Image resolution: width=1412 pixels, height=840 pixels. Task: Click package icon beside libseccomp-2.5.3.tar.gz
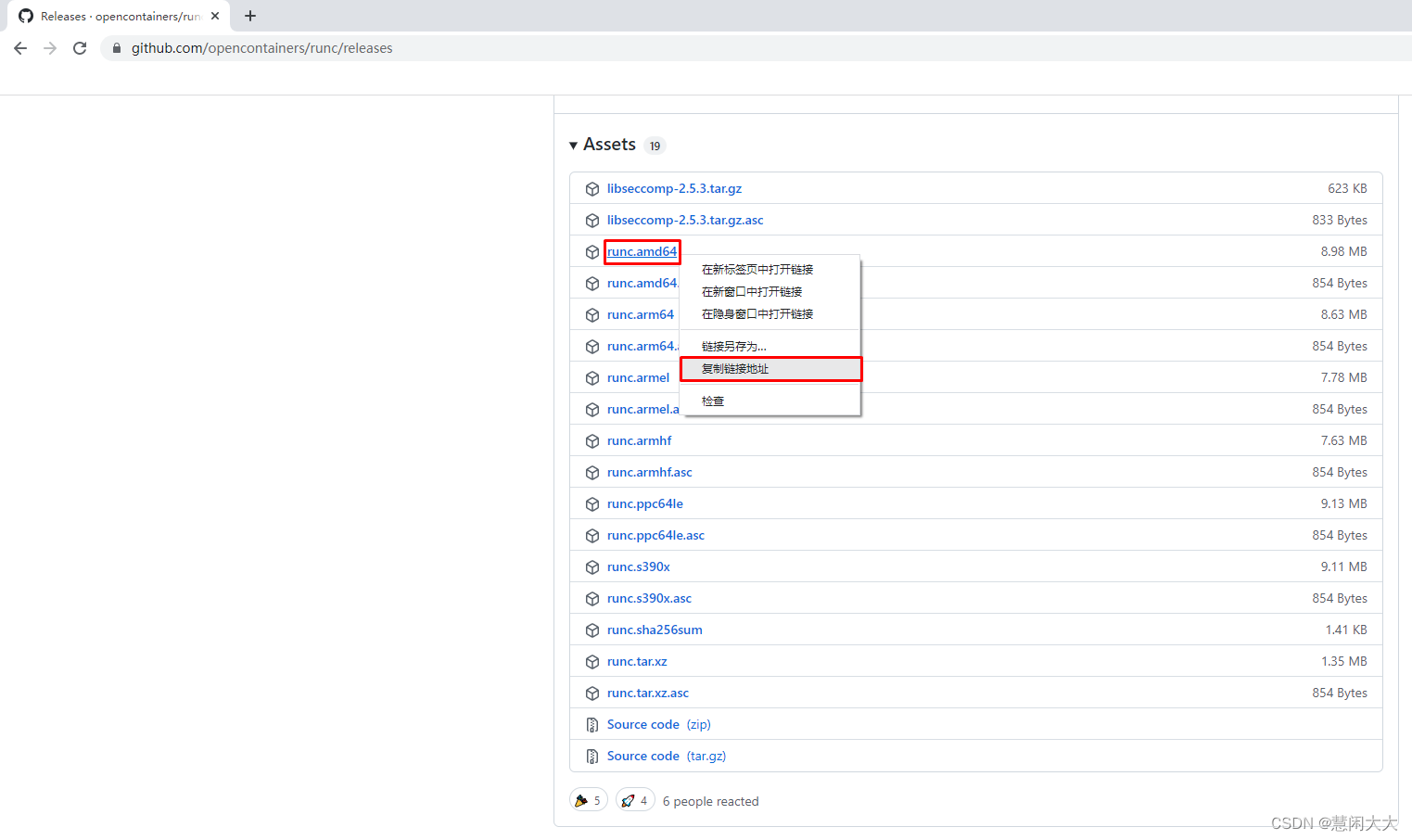pos(592,189)
